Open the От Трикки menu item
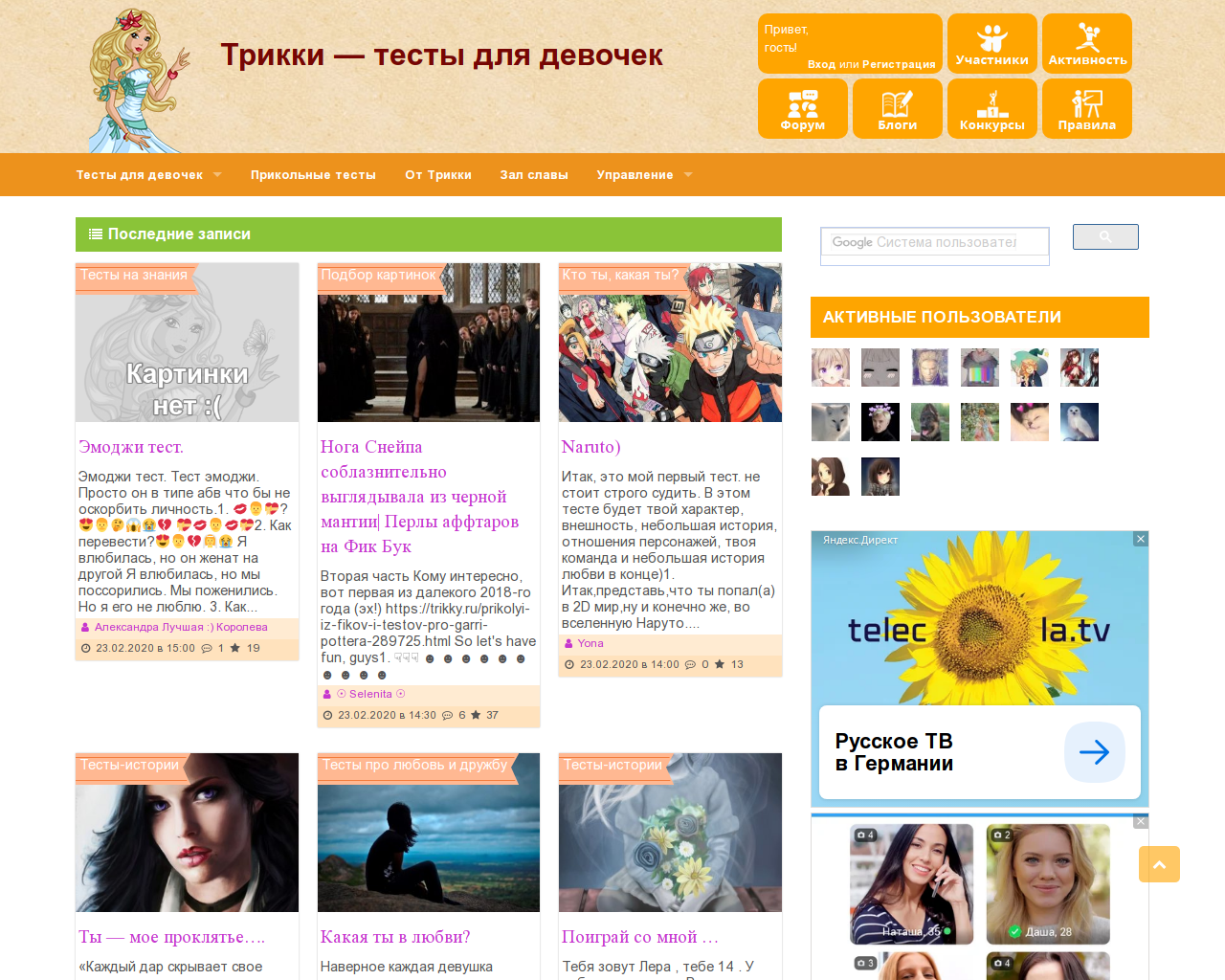The width and height of the screenshot is (1225, 980). (438, 175)
